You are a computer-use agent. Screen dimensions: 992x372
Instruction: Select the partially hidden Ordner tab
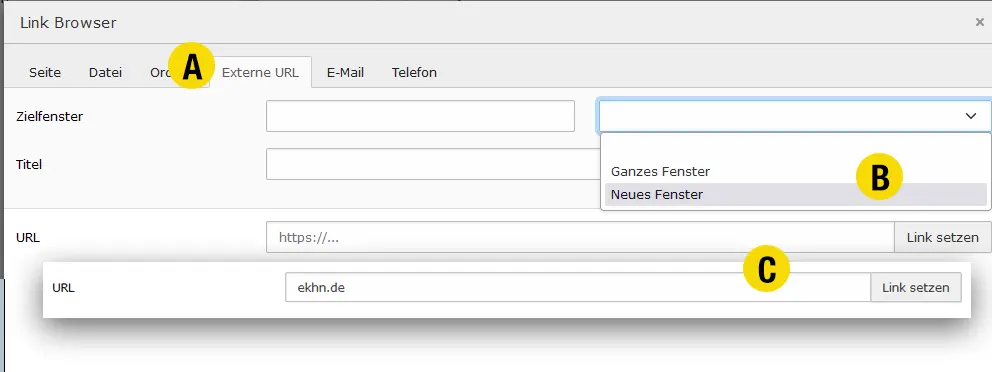(158, 72)
